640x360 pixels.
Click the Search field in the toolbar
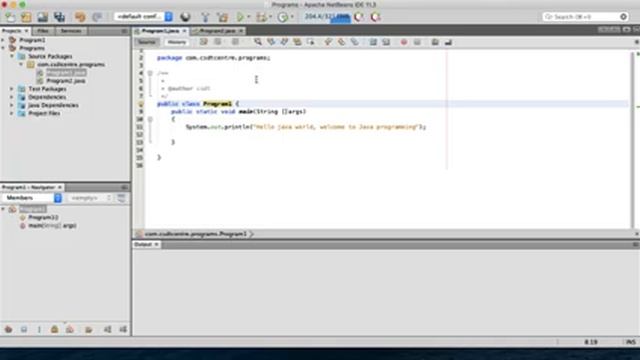(x=585, y=17)
